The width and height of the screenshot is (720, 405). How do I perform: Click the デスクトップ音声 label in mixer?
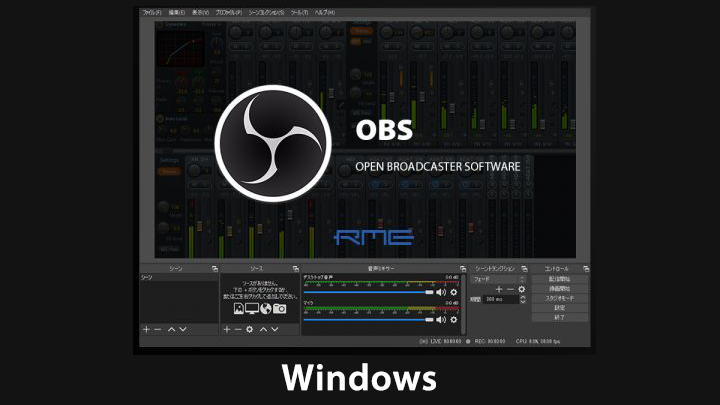pyautogui.click(x=318, y=277)
